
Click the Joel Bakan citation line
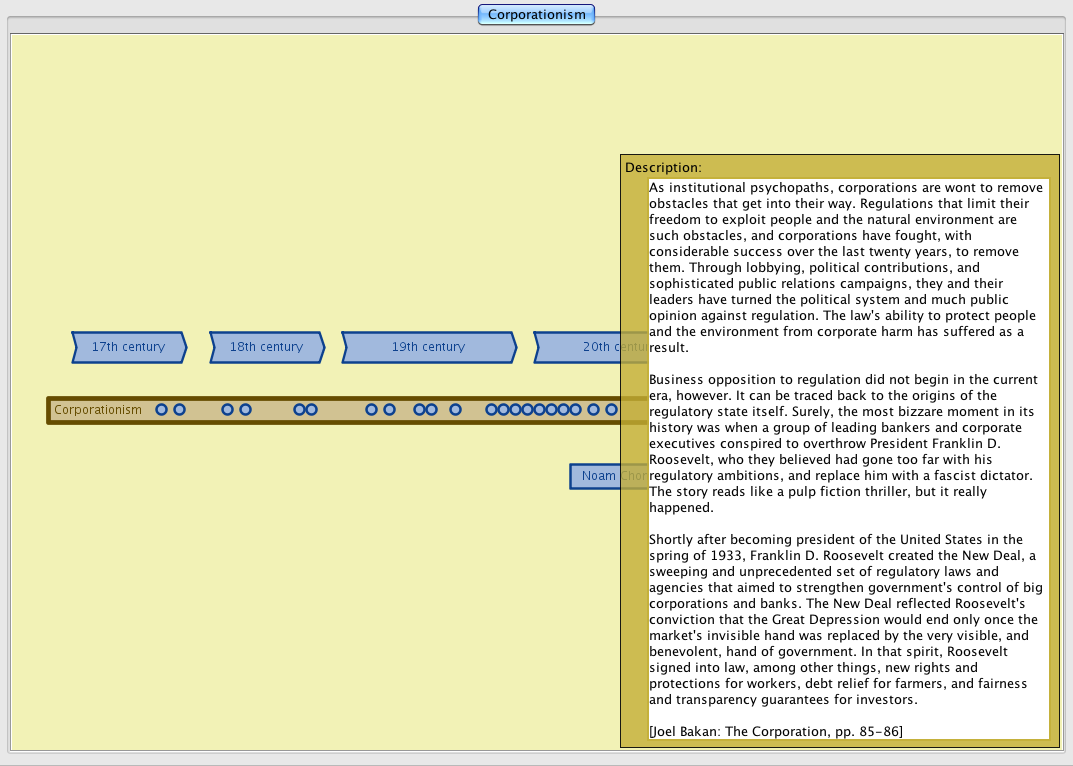coord(775,731)
